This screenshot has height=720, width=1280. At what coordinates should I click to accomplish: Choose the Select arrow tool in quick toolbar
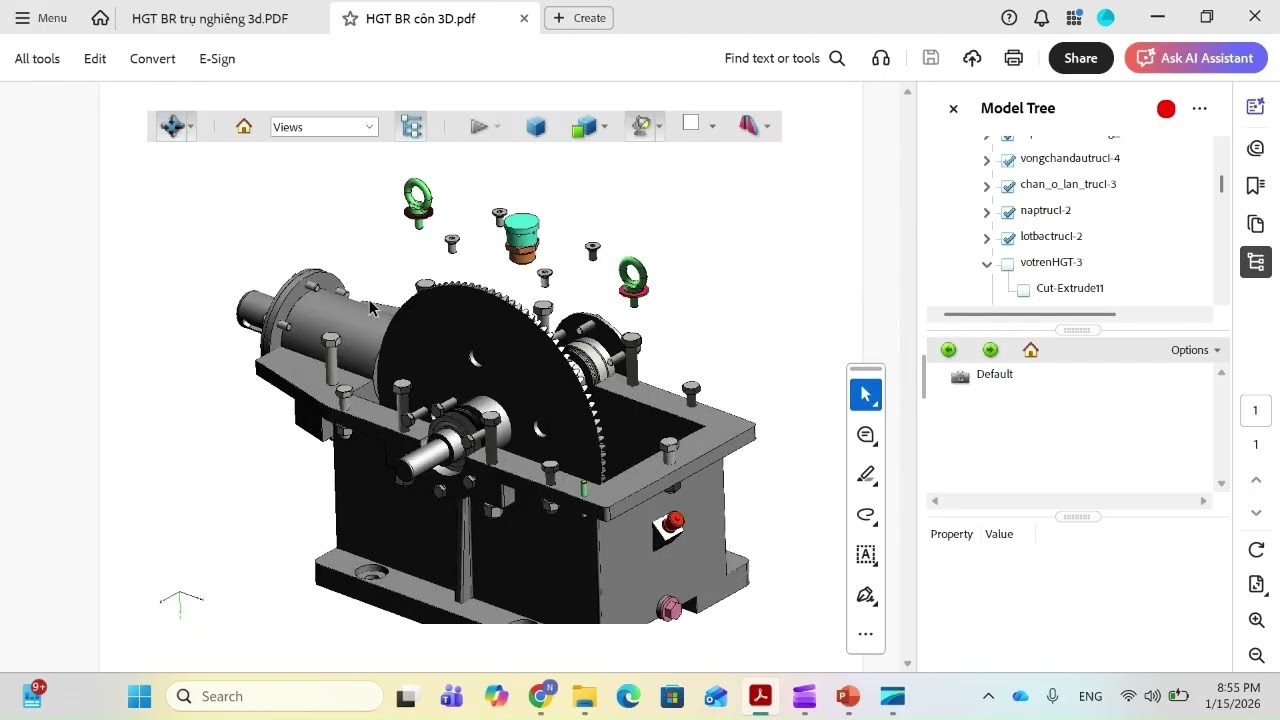click(x=866, y=395)
